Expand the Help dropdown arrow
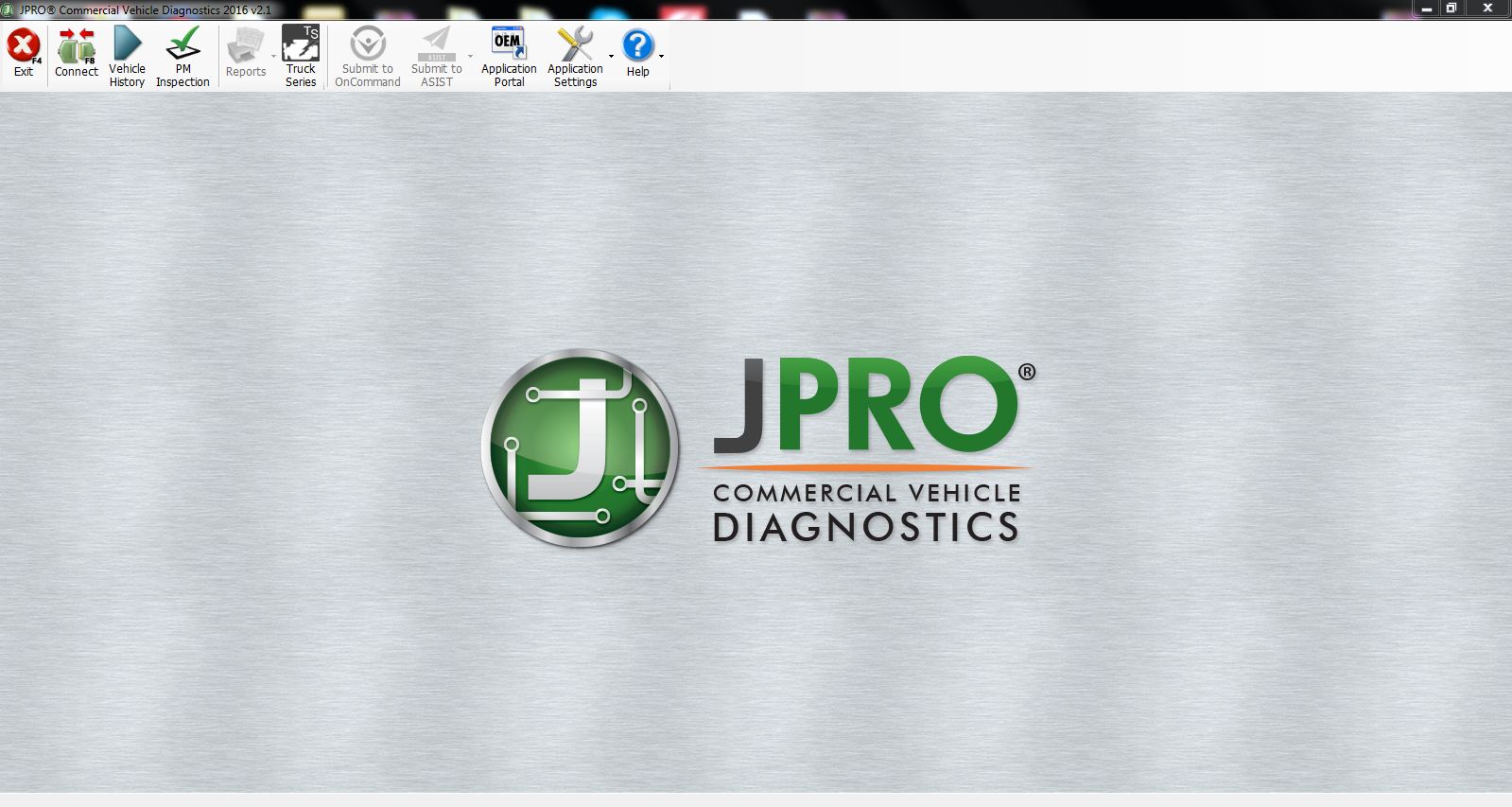1512x807 pixels. click(661, 57)
